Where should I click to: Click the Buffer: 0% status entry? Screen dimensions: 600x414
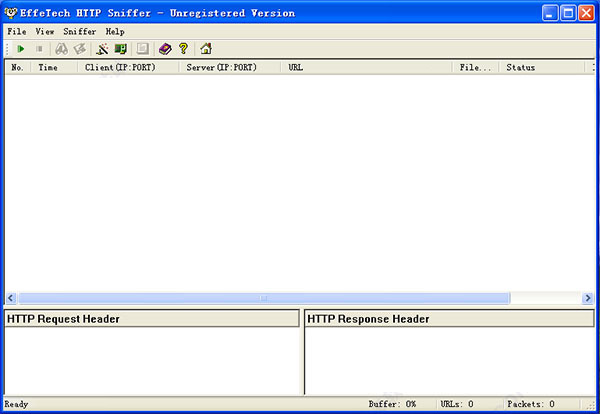pyautogui.click(x=392, y=404)
